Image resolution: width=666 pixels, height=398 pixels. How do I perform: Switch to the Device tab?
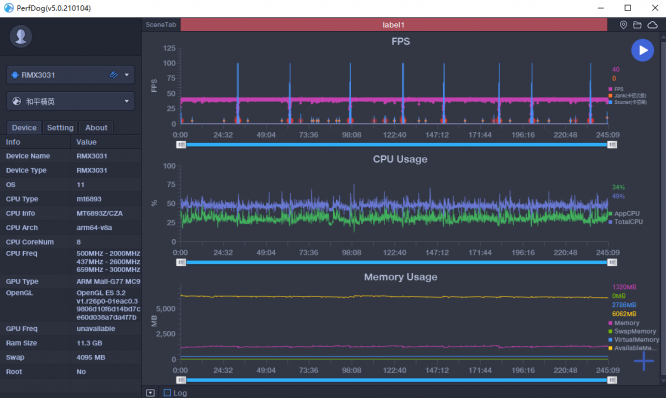click(24, 127)
